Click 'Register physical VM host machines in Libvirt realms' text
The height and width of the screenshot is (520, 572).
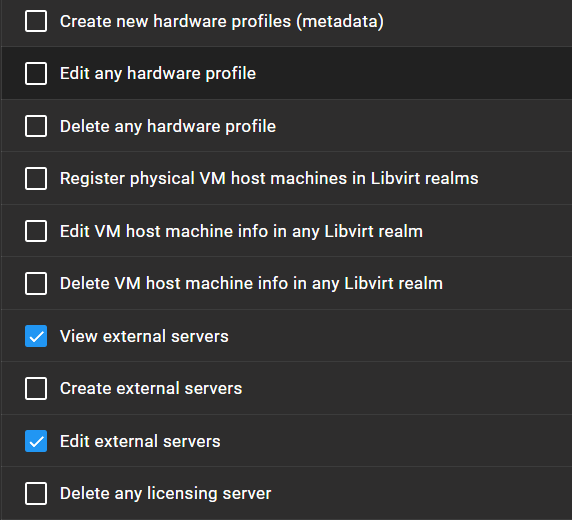[269, 178]
